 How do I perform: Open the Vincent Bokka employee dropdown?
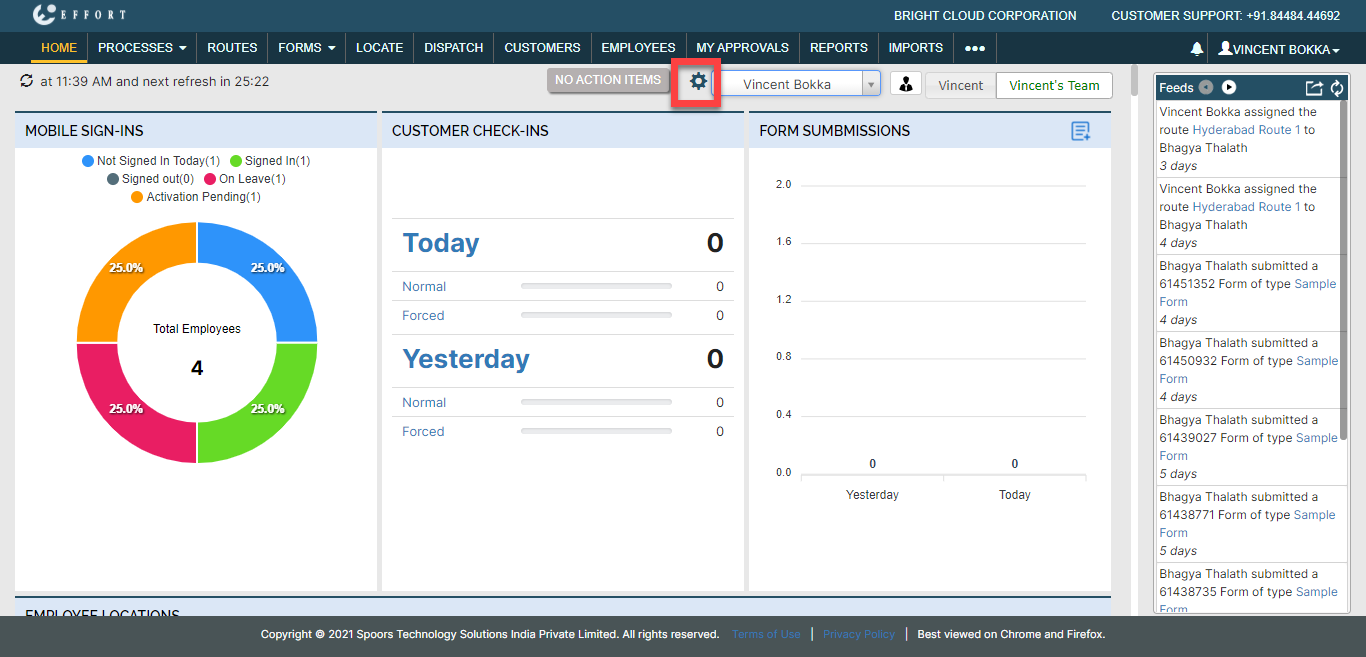click(x=870, y=85)
